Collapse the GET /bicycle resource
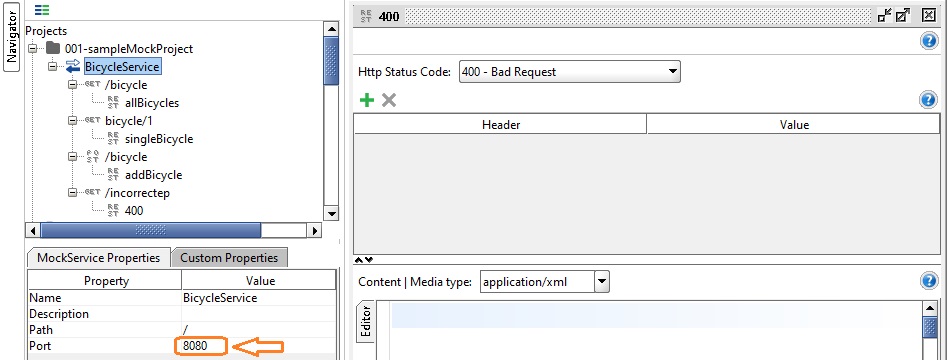 72,85
